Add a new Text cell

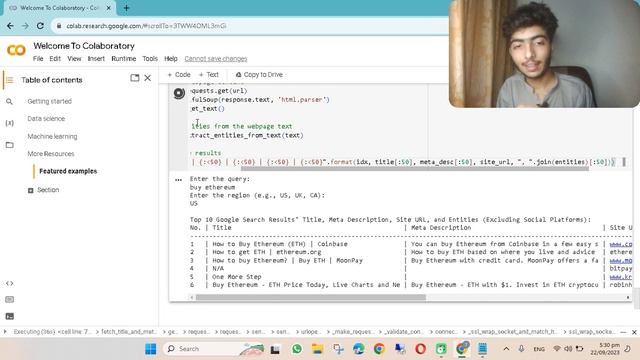tap(209, 75)
